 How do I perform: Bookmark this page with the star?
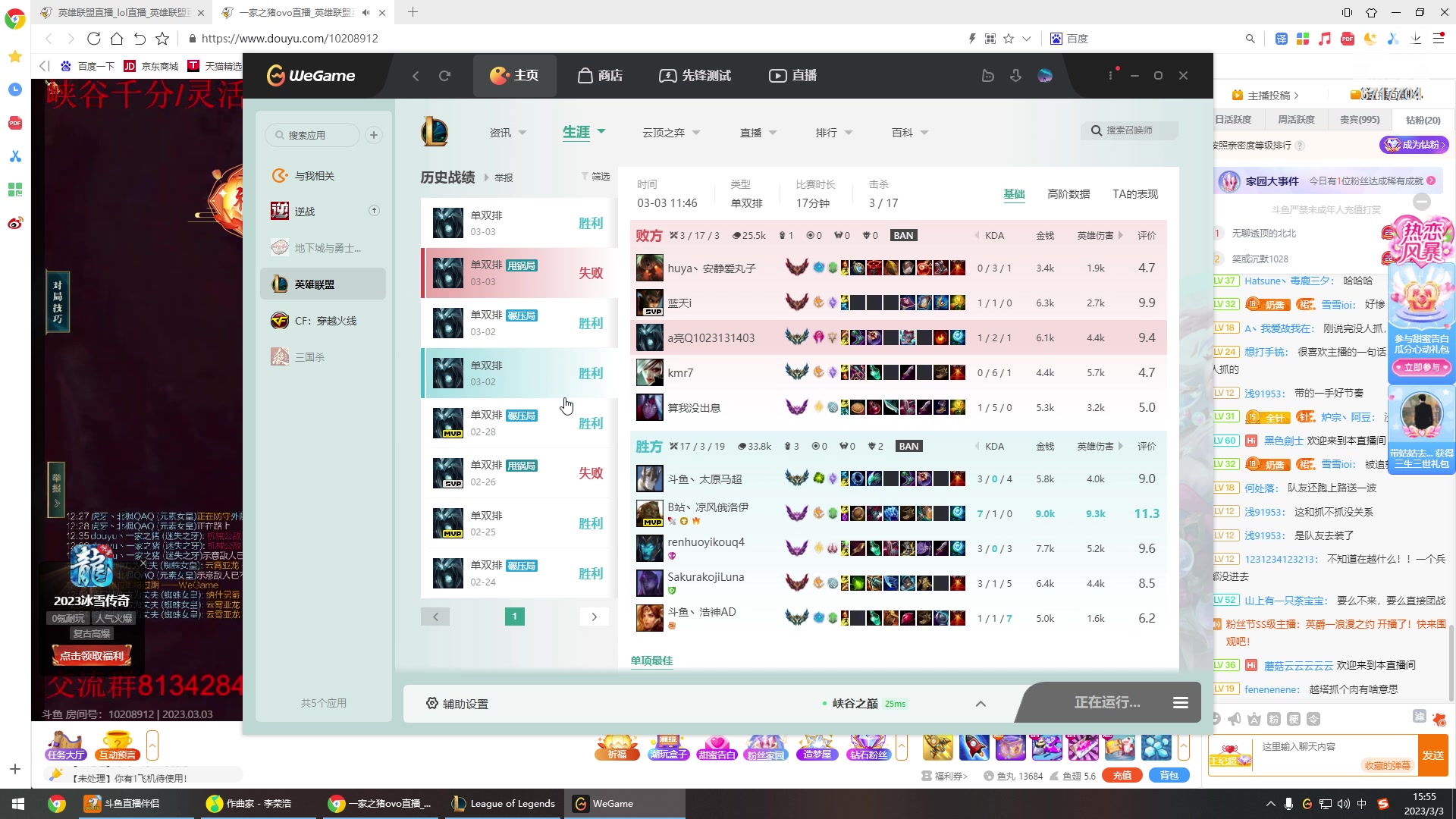pyautogui.click(x=1009, y=39)
